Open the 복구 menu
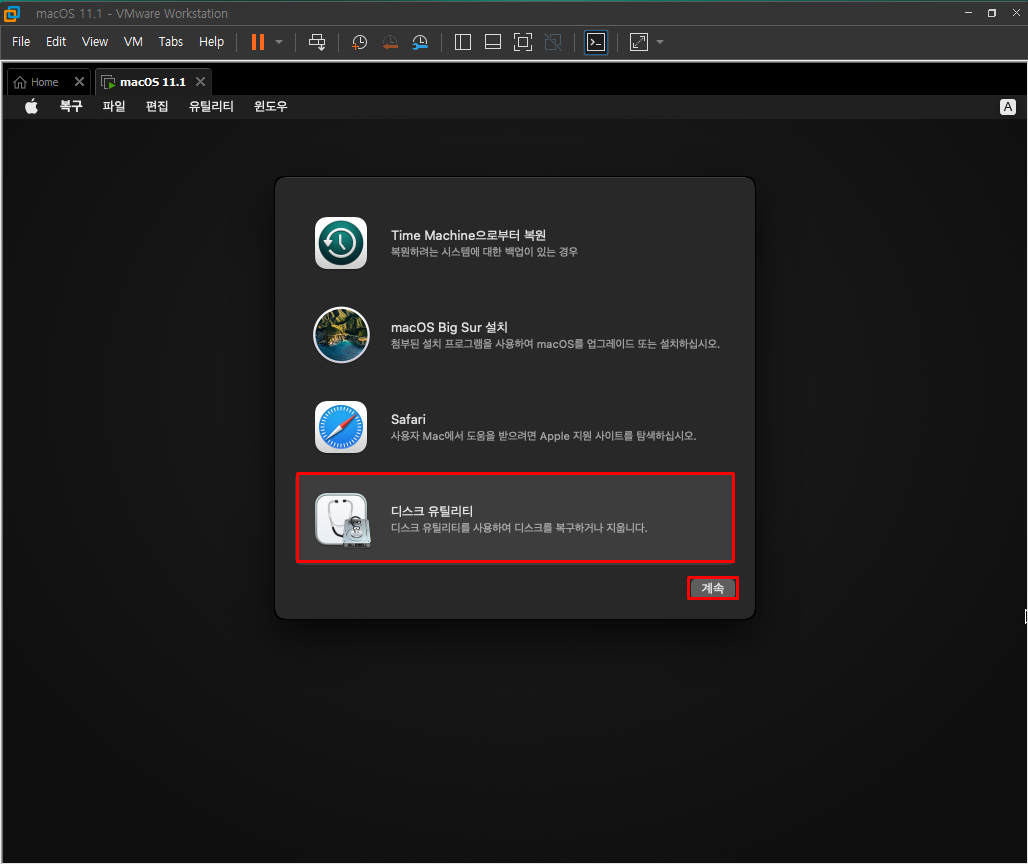 71,106
